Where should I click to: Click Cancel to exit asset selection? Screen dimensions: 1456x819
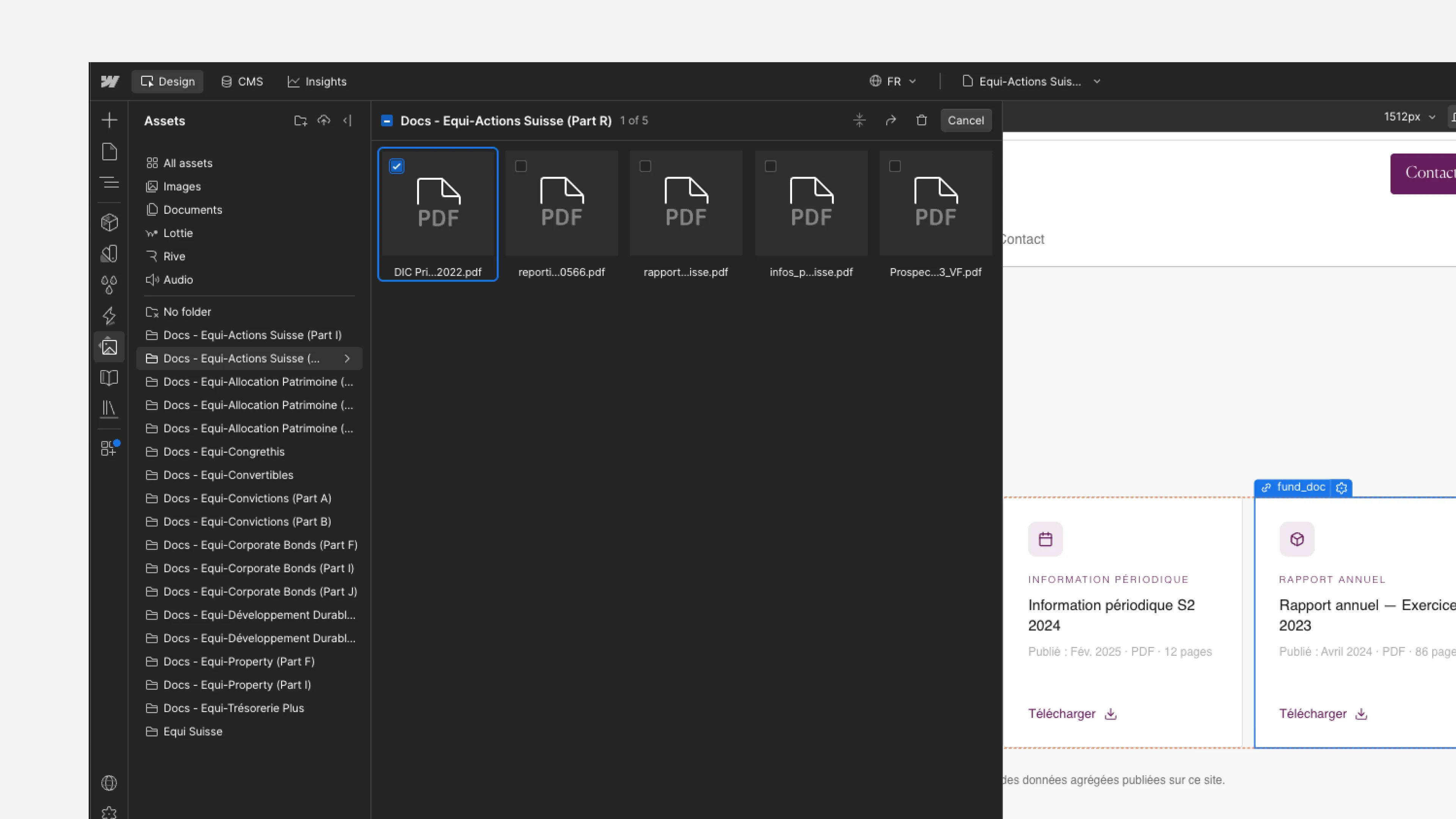965,121
